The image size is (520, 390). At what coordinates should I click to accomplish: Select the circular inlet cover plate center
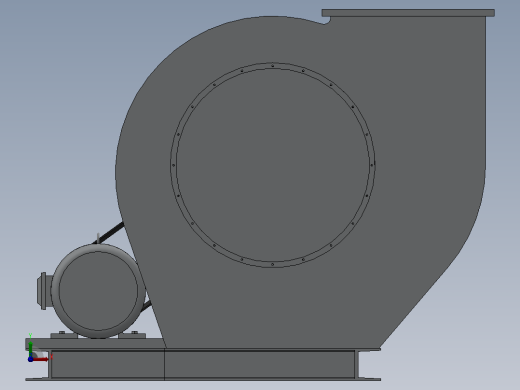tap(273, 165)
